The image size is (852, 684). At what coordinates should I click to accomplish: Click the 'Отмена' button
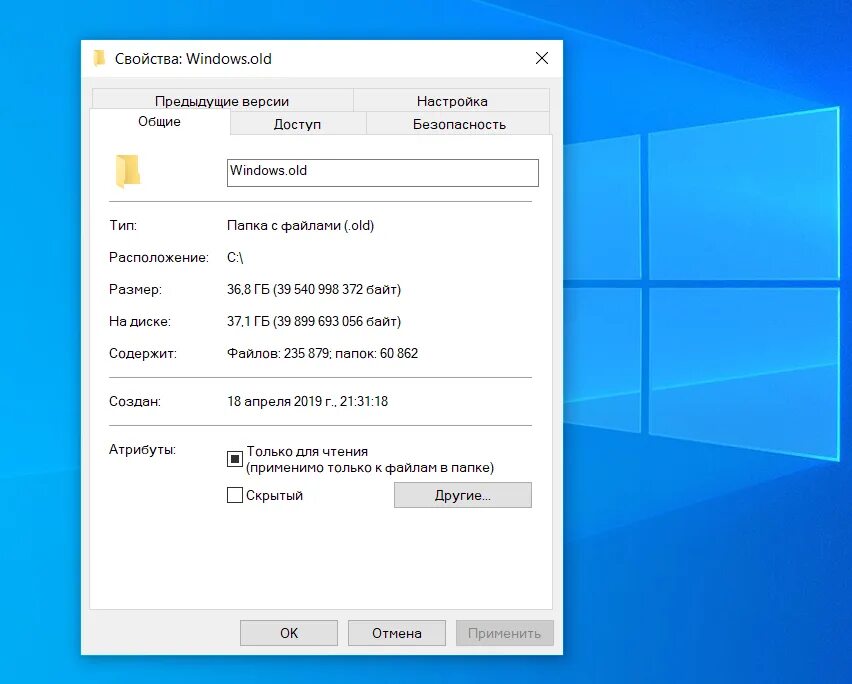point(397,633)
